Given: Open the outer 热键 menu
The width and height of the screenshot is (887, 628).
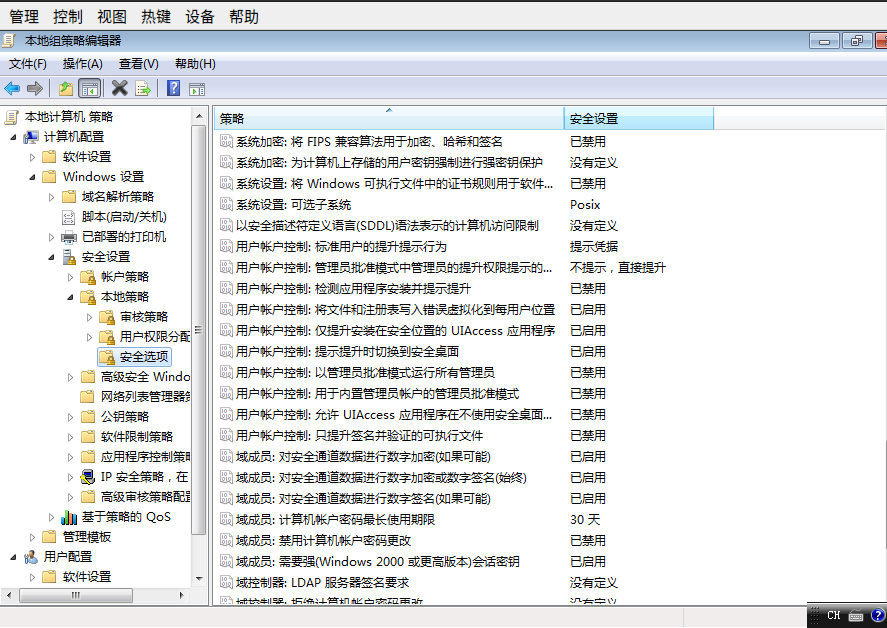Looking at the screenshot, I should click(x=156, y=17).
